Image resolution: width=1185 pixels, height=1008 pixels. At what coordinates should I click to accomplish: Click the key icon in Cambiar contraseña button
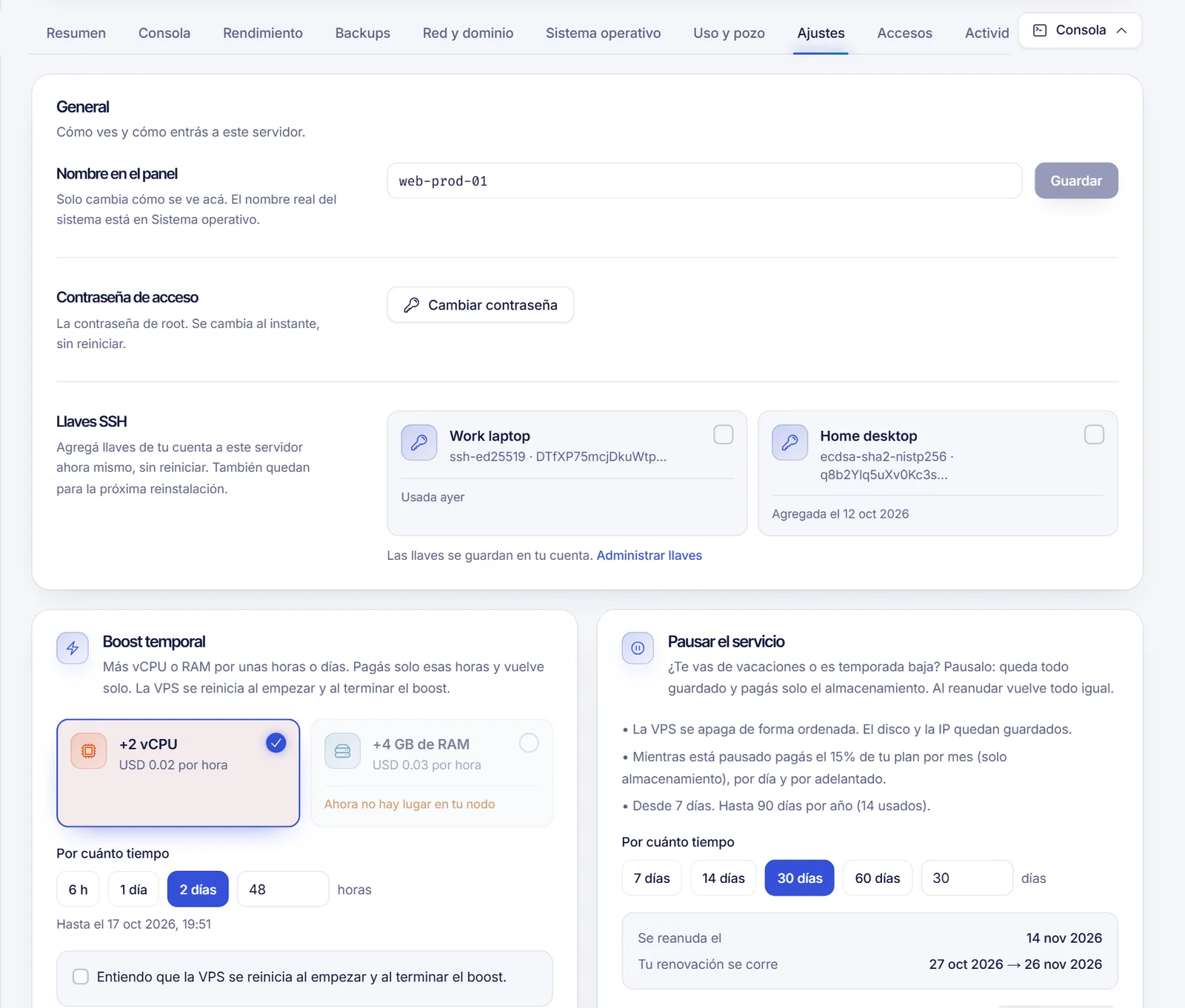[x=411, y=305]
